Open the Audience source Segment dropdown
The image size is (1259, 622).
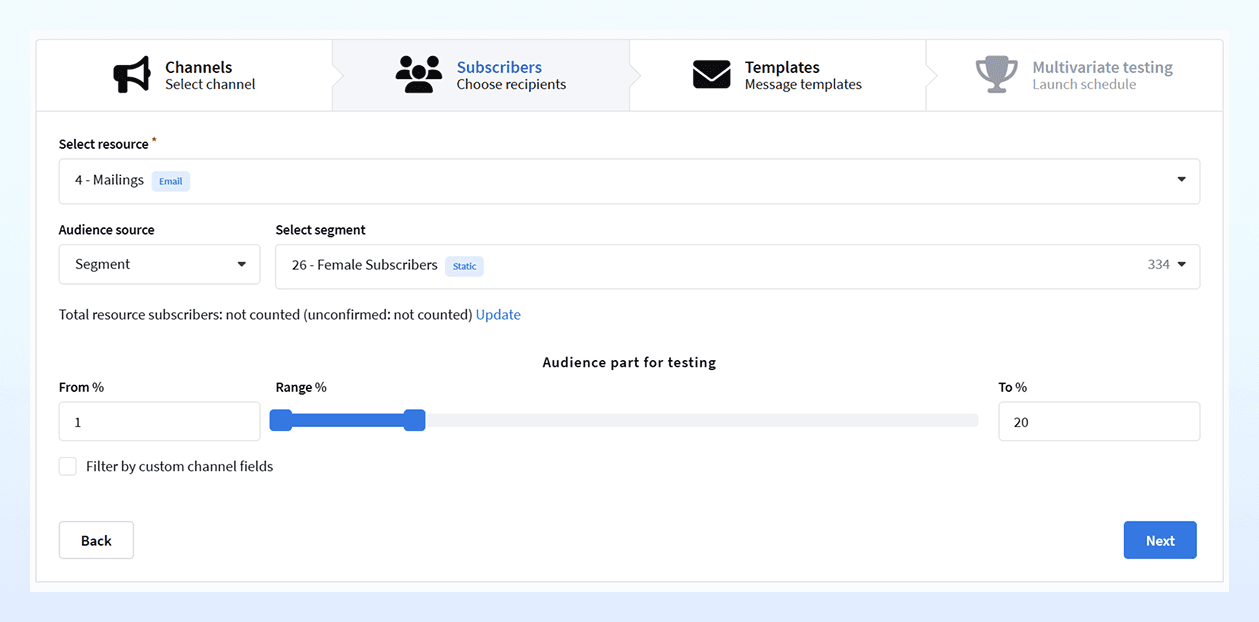coord(159,265)
